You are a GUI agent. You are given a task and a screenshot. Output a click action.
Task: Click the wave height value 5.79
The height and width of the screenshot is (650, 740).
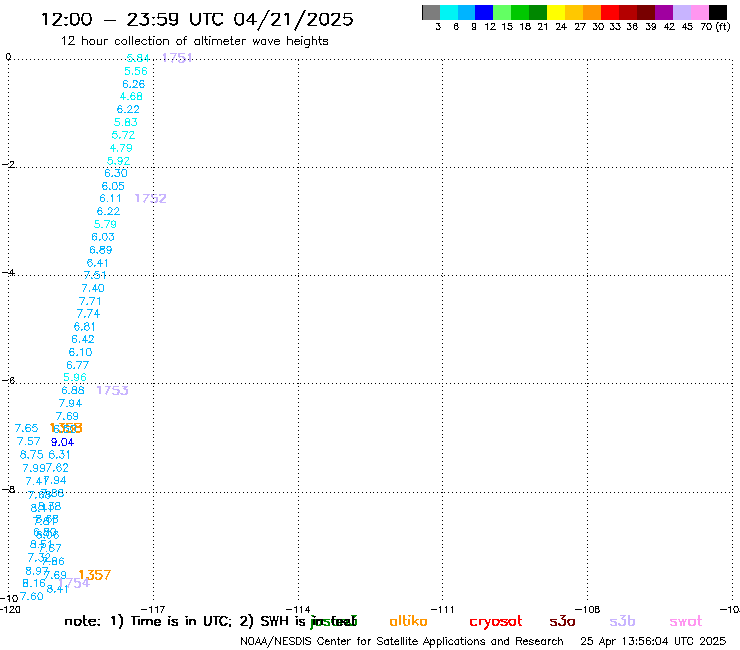click(105, 224)
